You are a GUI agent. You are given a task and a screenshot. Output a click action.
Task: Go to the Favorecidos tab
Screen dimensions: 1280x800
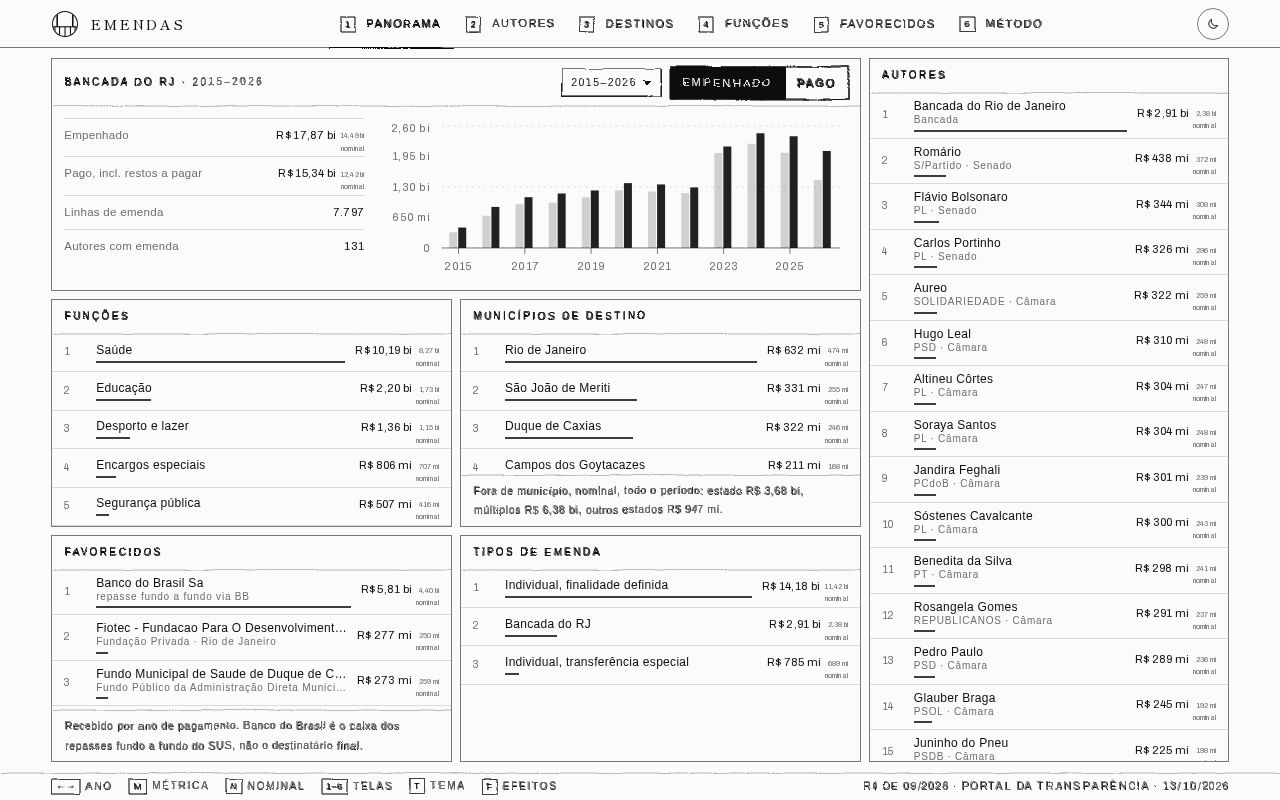tap(875, 24)
